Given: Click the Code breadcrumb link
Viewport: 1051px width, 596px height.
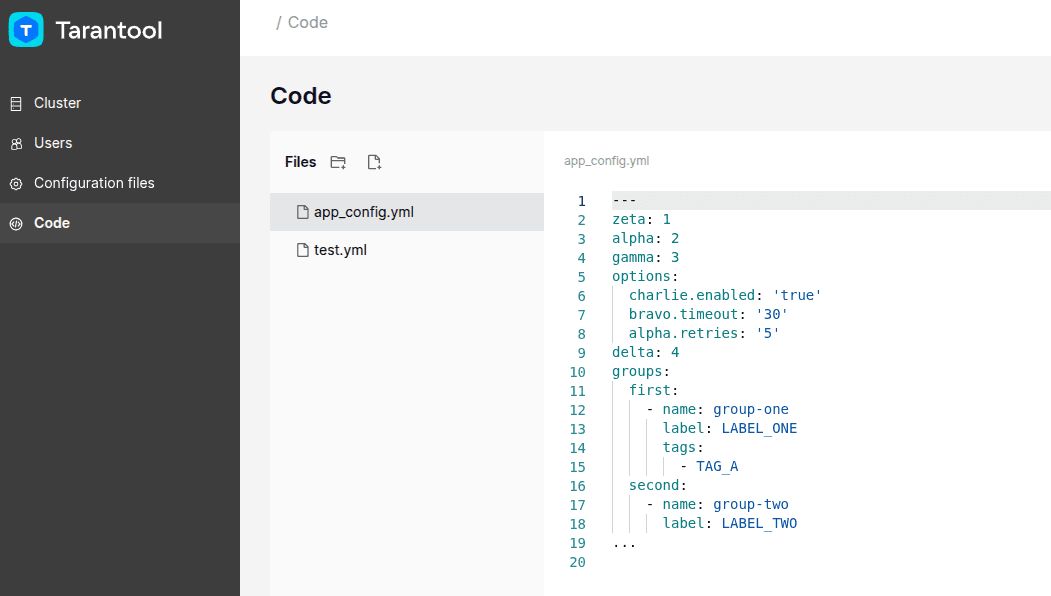Looking at the screenshot, I should click(x=308, y=23).
